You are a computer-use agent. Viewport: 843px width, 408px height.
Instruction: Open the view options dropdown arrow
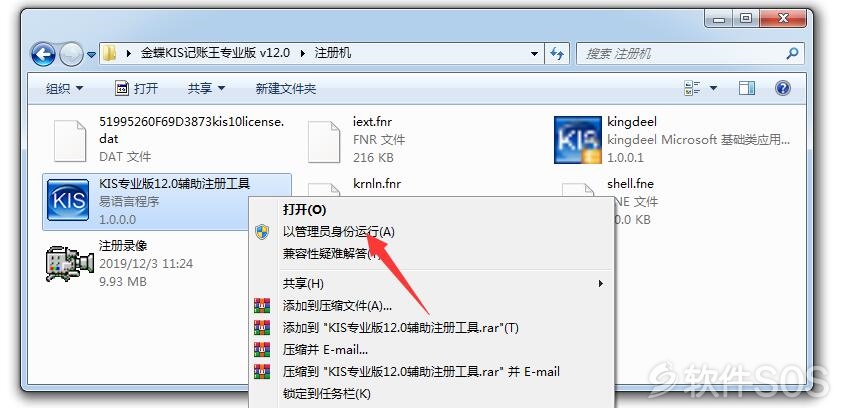[x=713, y=88]
